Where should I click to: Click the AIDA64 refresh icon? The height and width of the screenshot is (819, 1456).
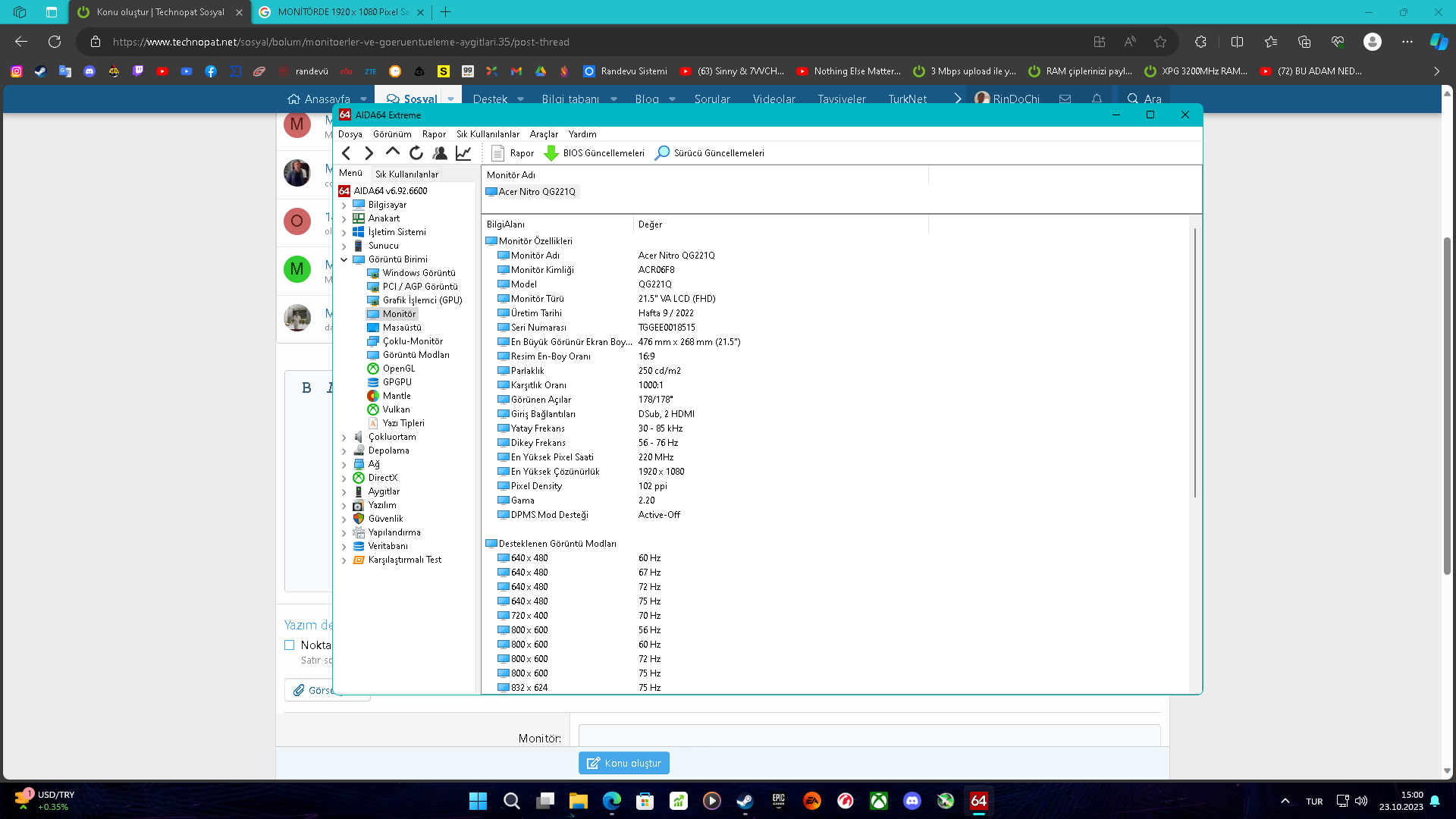pyautogui.click(x=416, y=153)
